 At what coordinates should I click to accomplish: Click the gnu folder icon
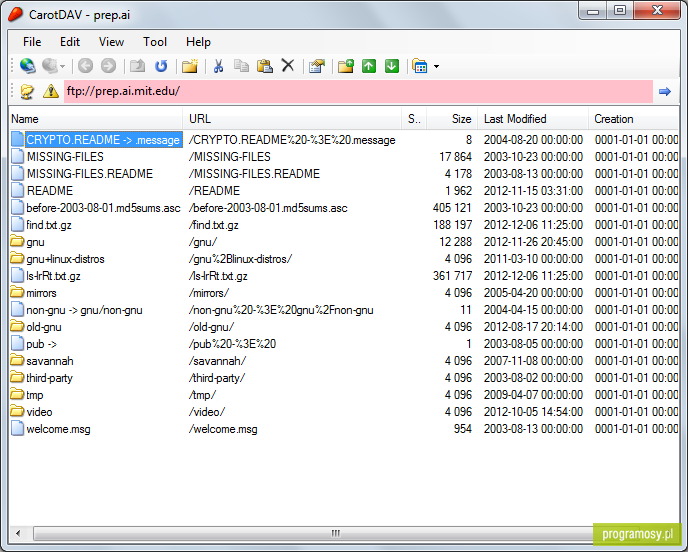click(17, 241)
